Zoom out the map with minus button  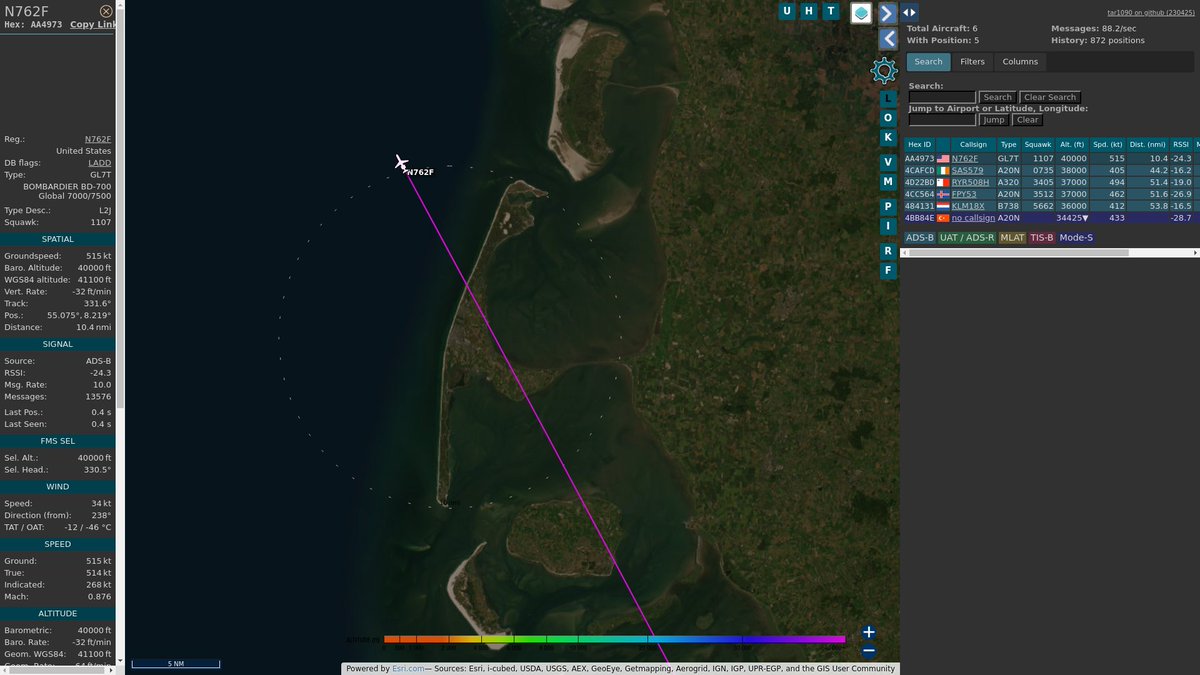[x=869, y=651]
